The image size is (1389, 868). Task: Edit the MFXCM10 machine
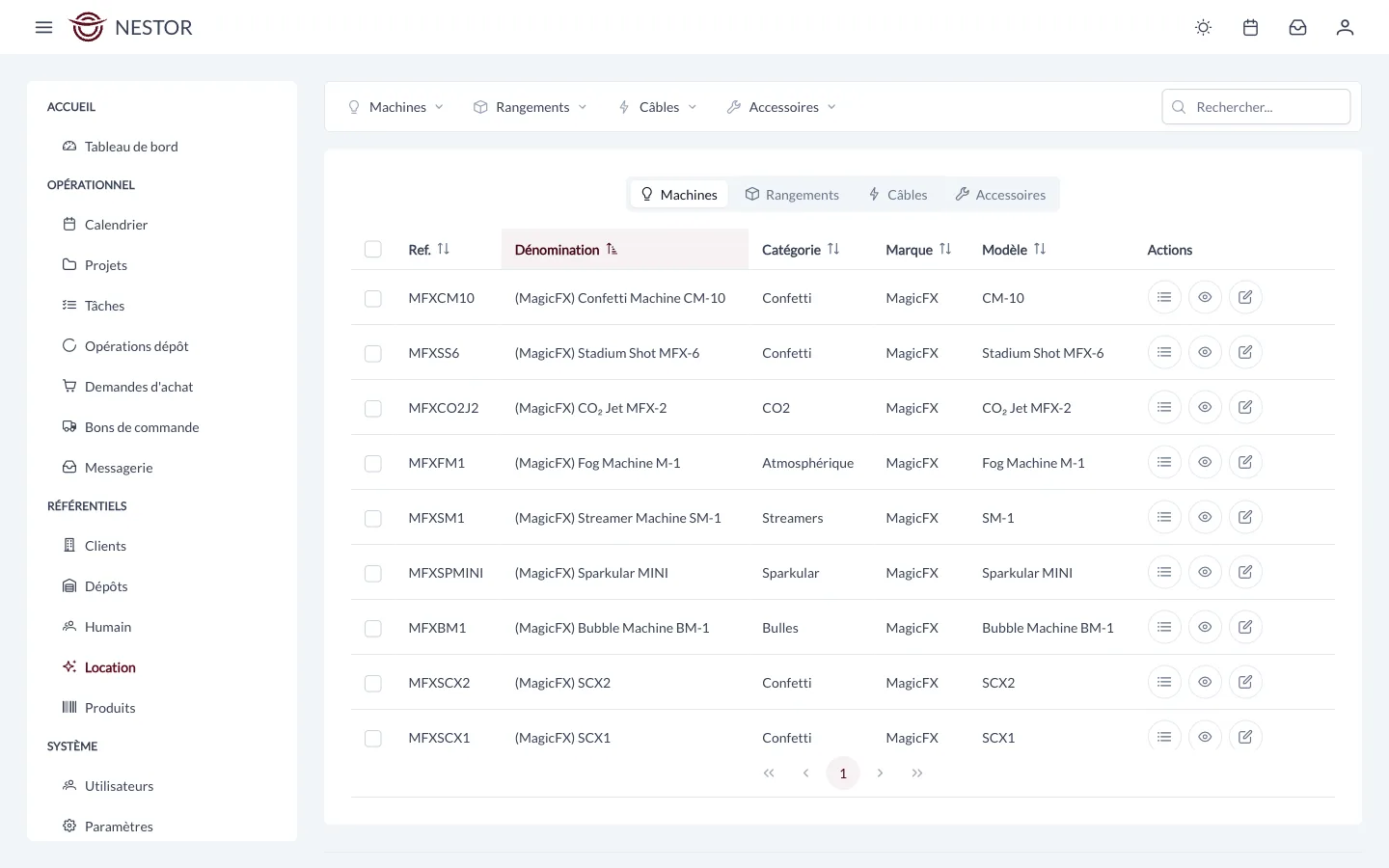click(x=1245, y=297)
